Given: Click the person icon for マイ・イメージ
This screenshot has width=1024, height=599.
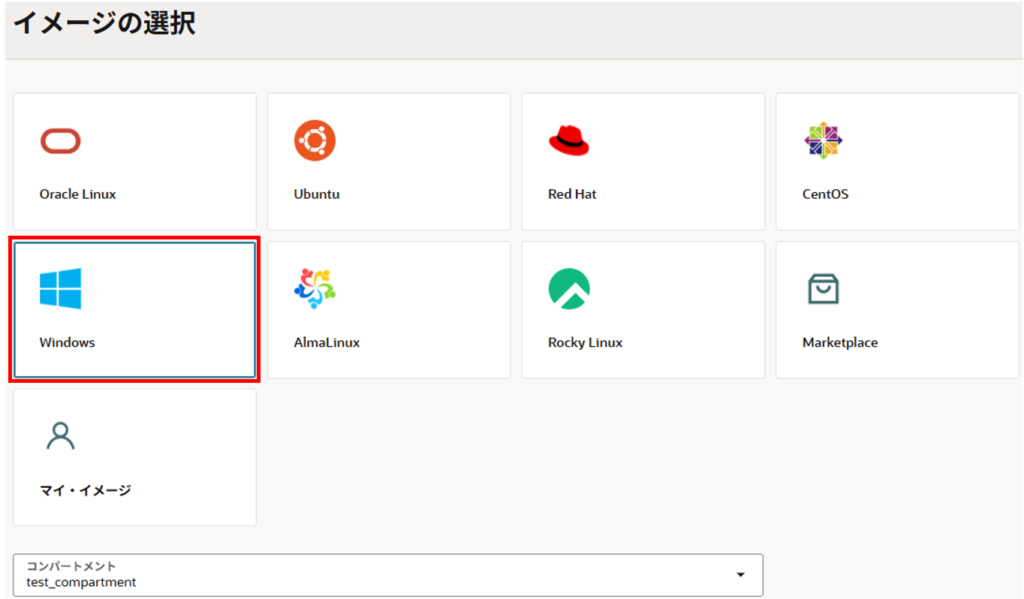Looking at the screenshot, I should pos(60,436).
